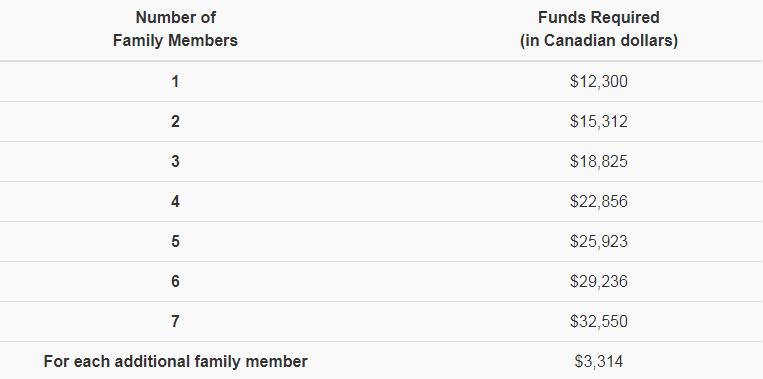This screenshot has width=763, height=379.
Task: Select the $3,314 additional member amount
Action: tap(599, 361)
